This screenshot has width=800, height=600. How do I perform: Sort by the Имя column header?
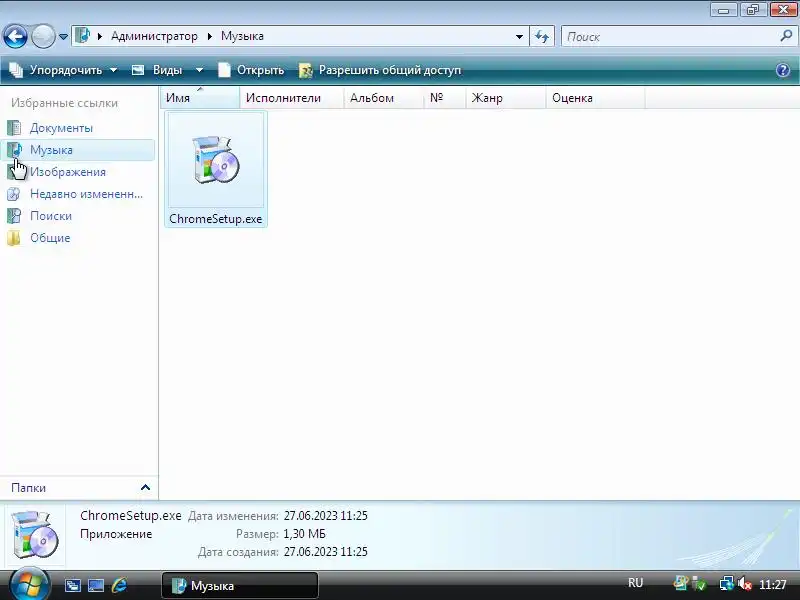pyautogui.click(x=200, y=98)
